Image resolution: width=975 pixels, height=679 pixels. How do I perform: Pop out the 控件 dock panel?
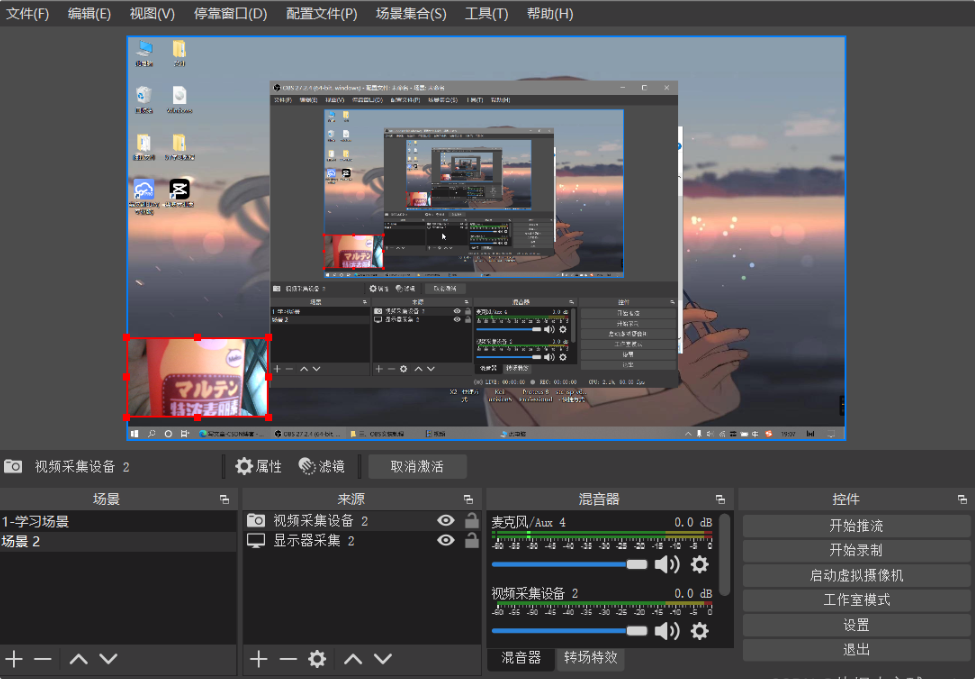point(962,499)
